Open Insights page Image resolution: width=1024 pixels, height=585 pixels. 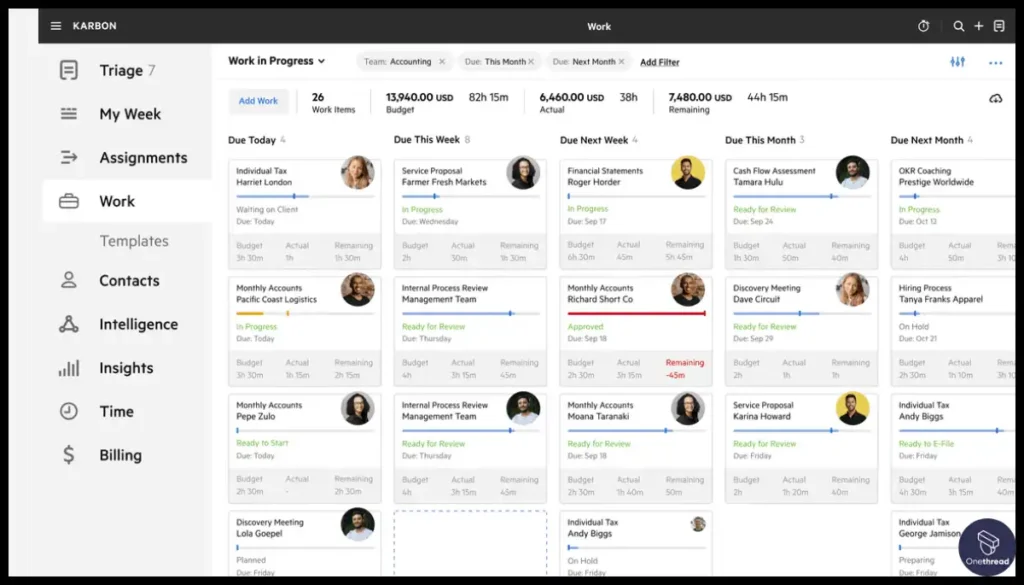coord(127,368)
